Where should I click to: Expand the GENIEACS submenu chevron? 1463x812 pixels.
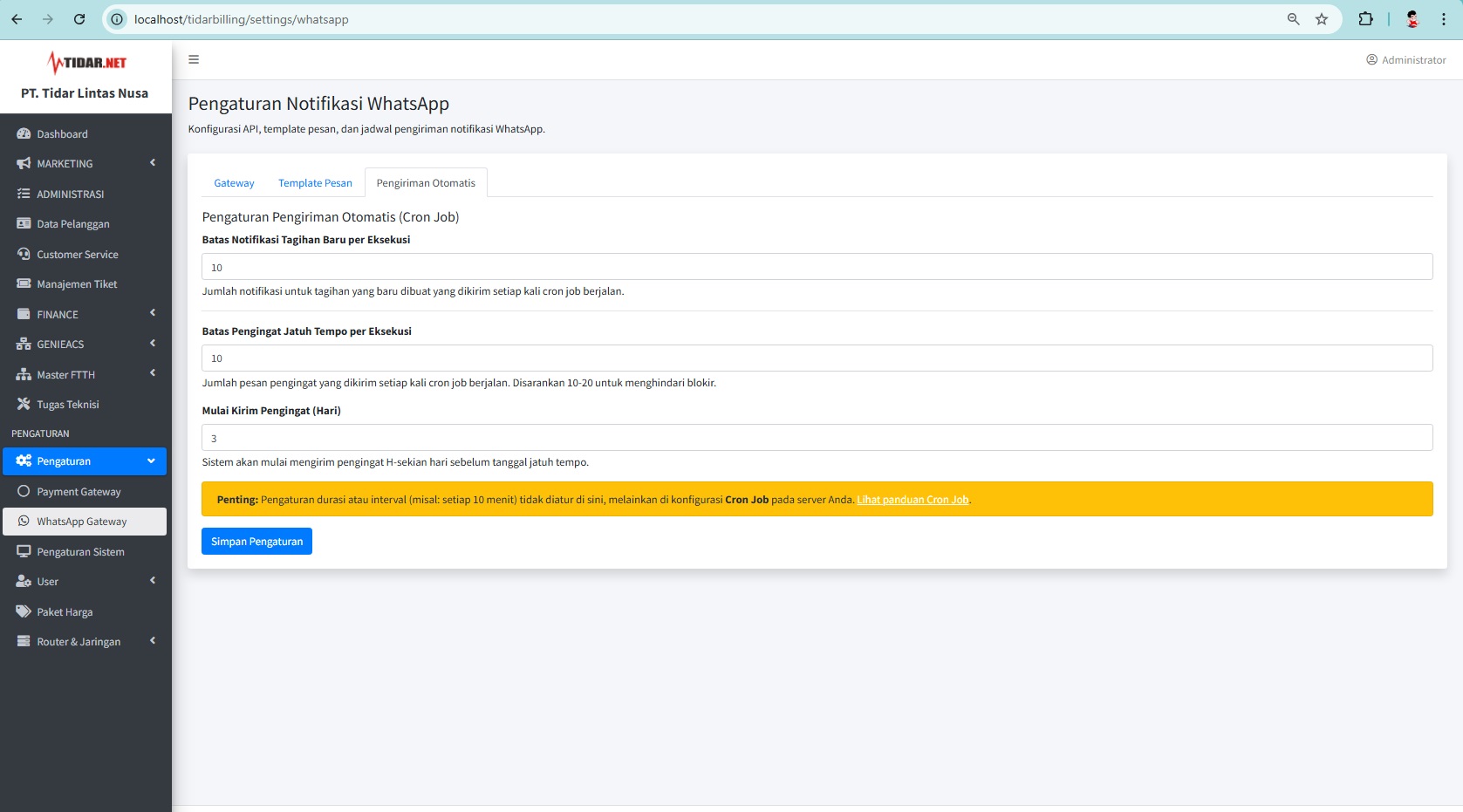click(153, 344)
